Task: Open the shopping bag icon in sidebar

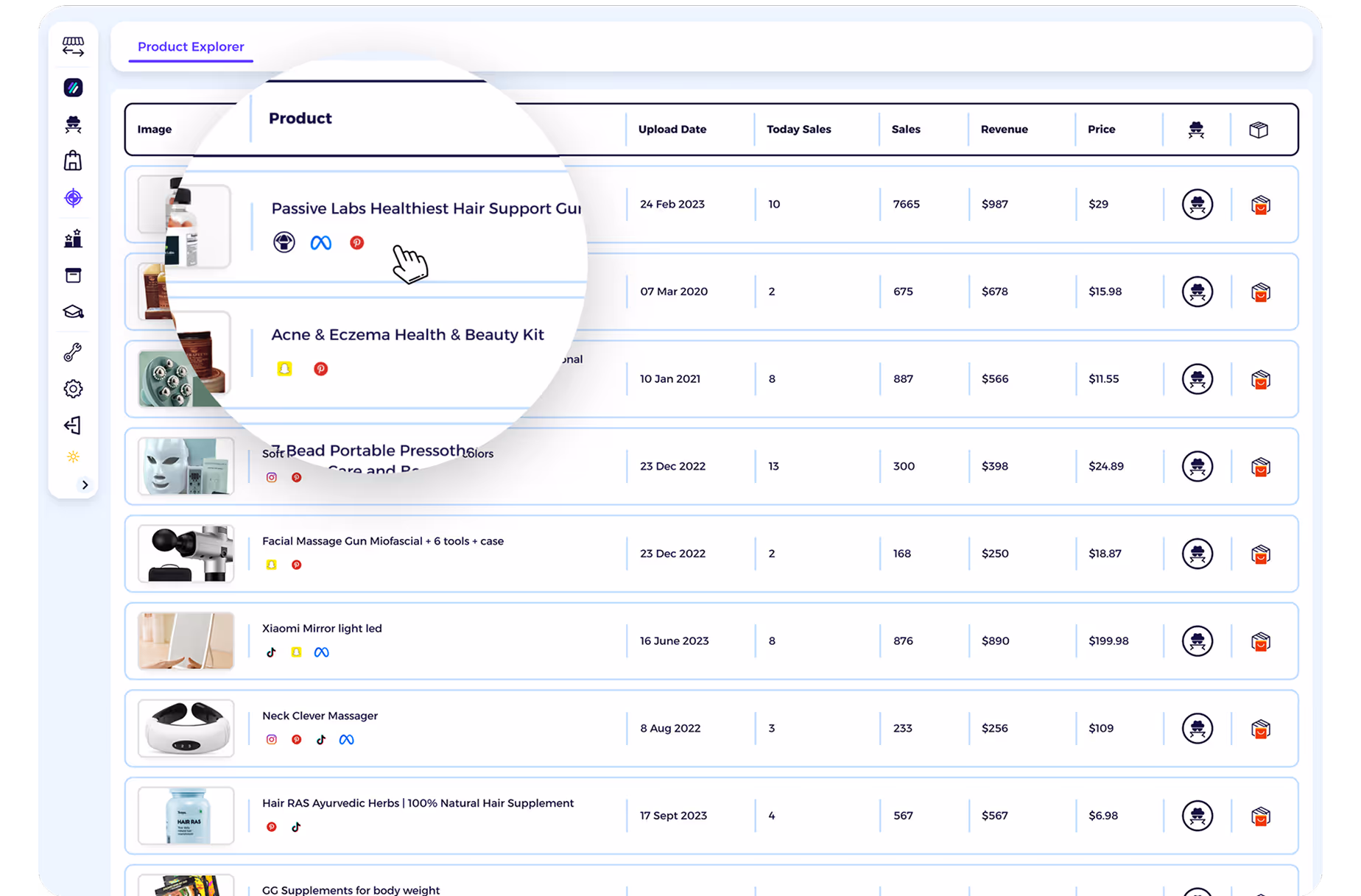Action: [x=73, y=160]
